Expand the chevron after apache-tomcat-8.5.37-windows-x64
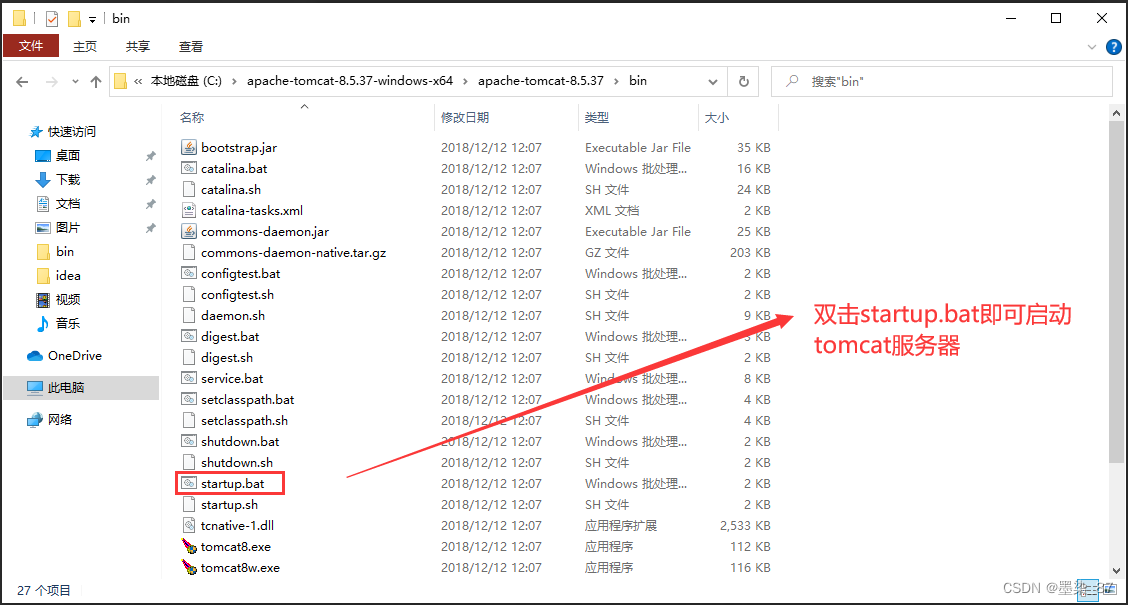The height and width of the screenshot is (605, 1128). pyautogui.click(x=465, y=81)
